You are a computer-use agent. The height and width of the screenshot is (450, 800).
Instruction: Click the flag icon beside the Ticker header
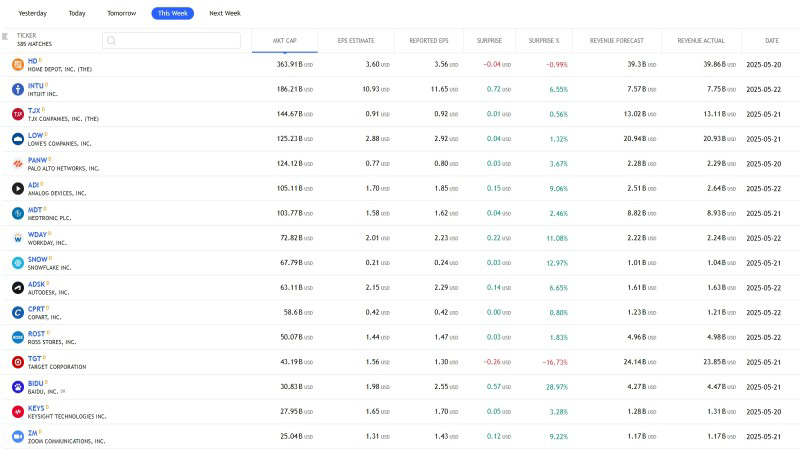tap(5, 37)
